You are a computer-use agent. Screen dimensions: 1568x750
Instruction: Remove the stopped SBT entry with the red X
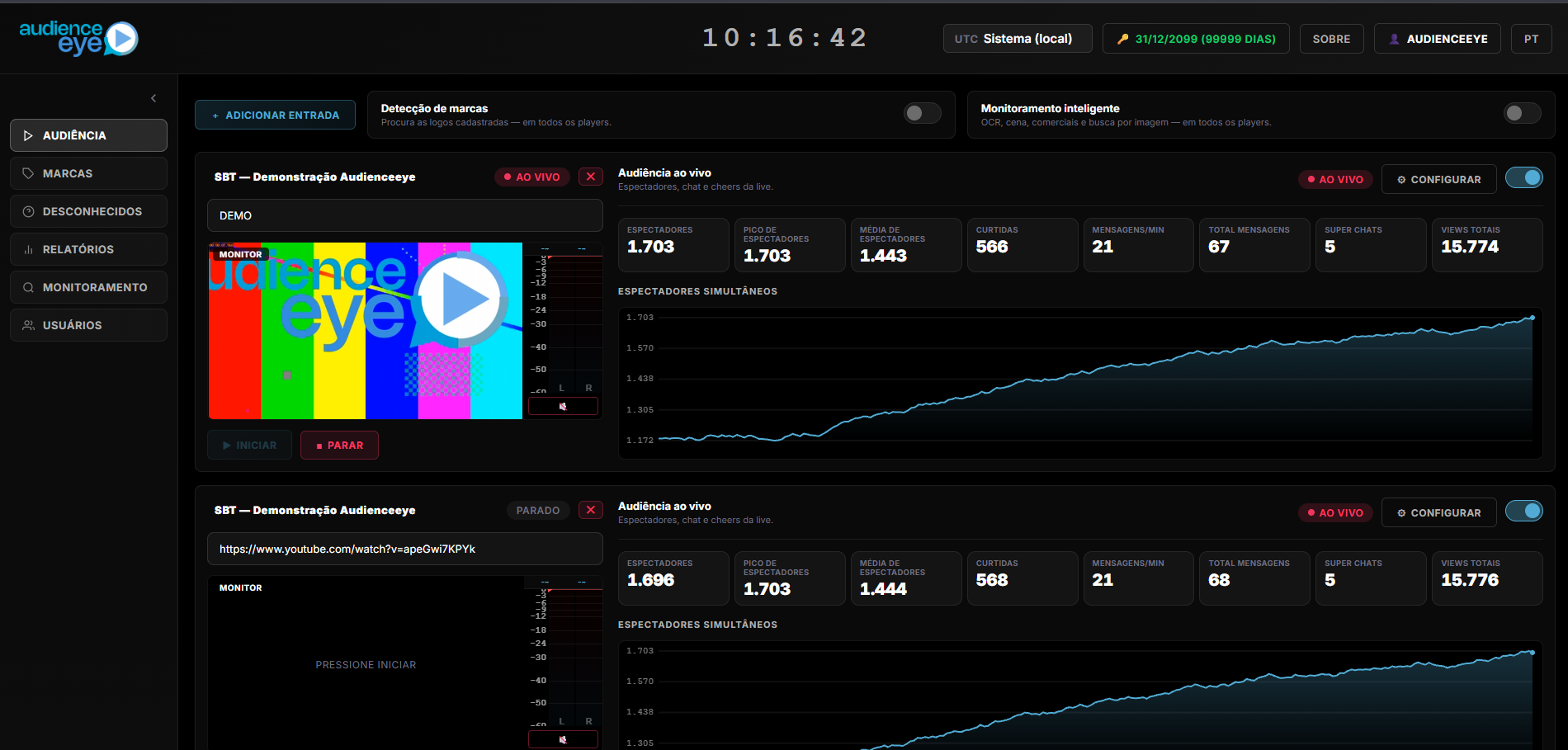coord(591,510)
